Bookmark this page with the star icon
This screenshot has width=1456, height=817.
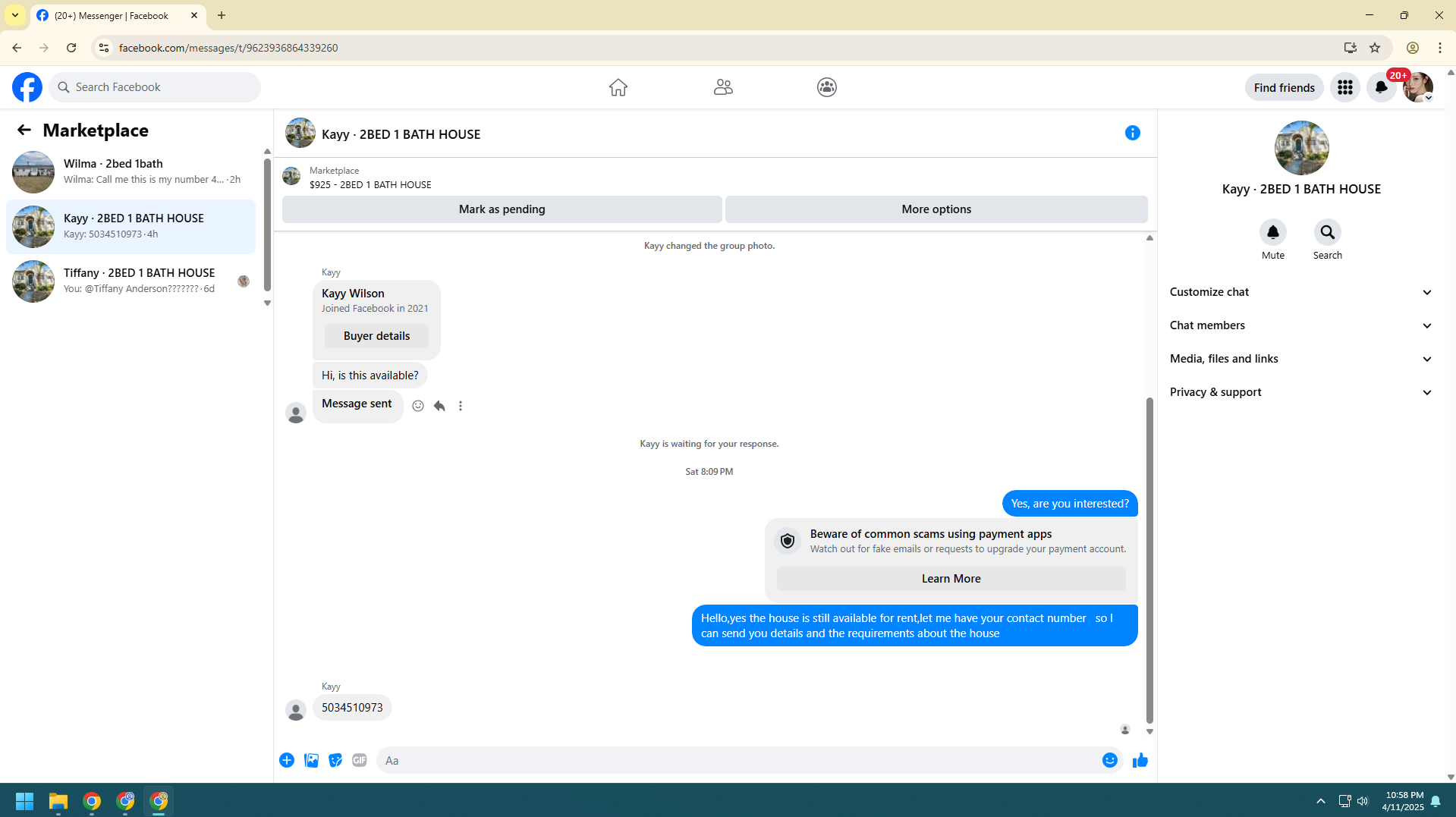pyautogui.click(x=1375, y=48)
